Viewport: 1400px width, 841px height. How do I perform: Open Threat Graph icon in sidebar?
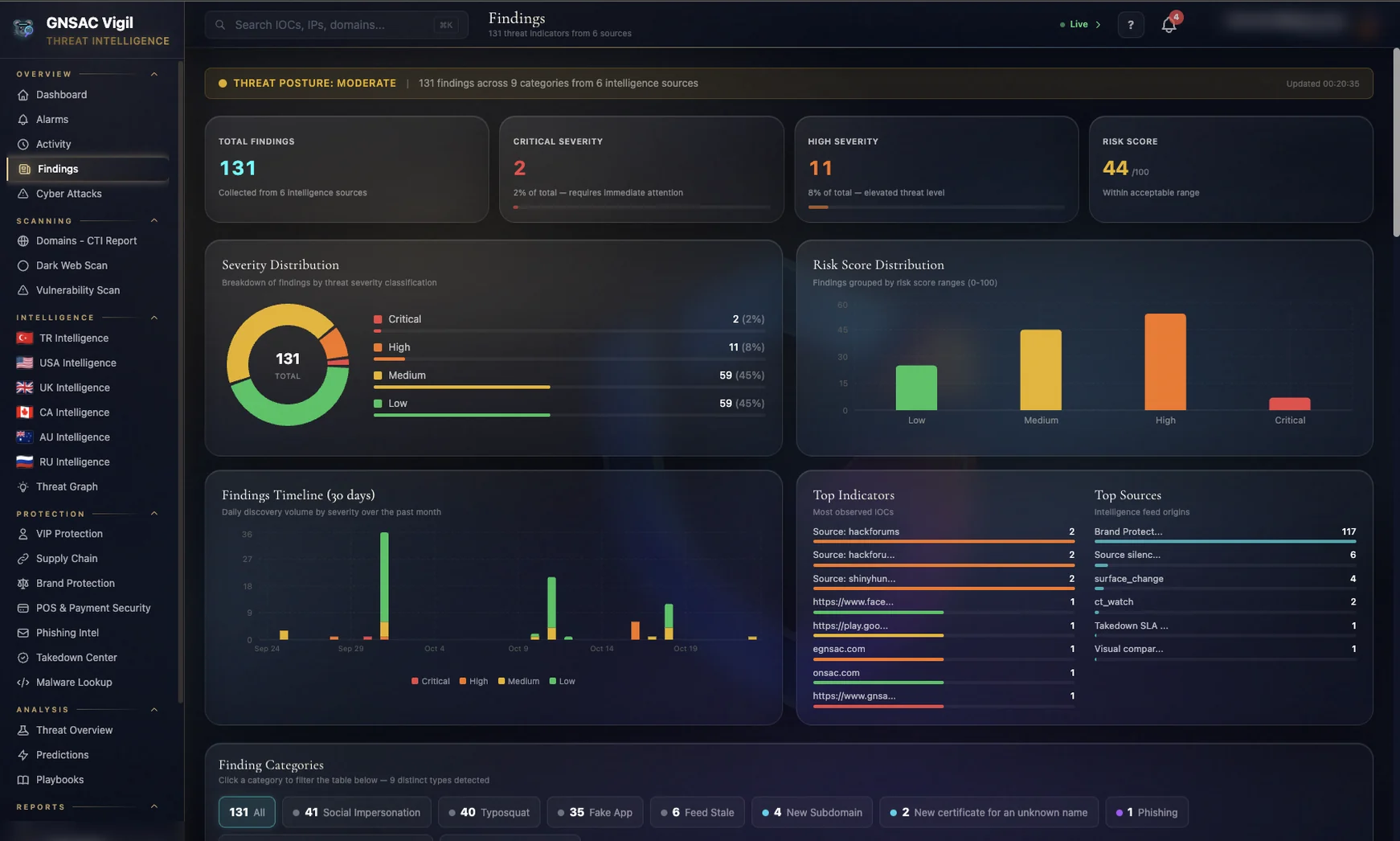point(23,487)
